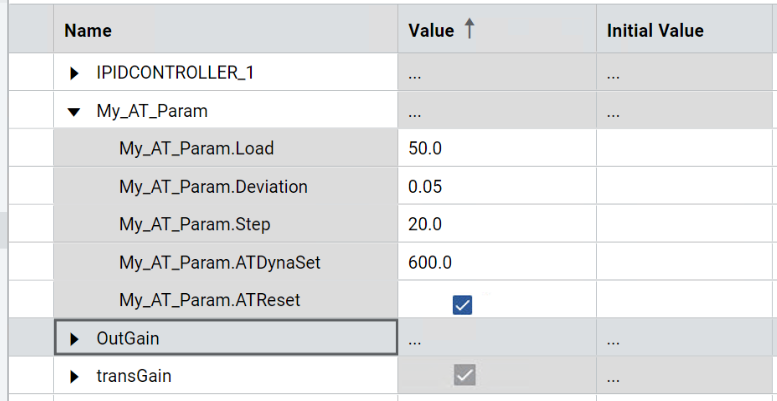Viewport: 777px width, 401px height.
Task: Uncheck the My_AT_Param.ATReset checkbox
Action: click(462, 305)
